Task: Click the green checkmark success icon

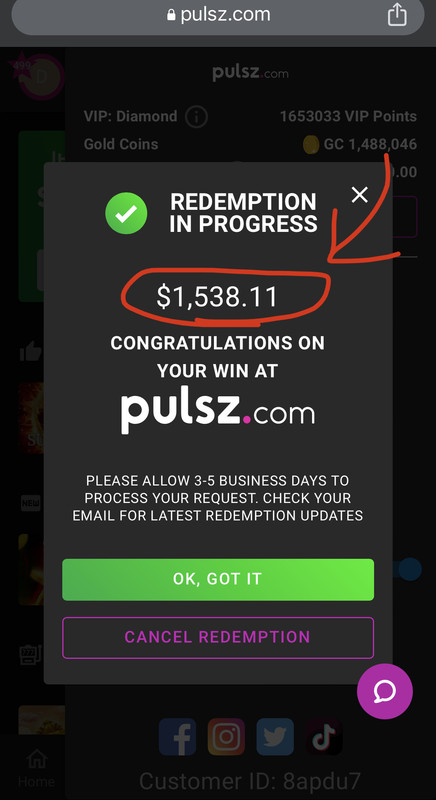Action: 126,213
